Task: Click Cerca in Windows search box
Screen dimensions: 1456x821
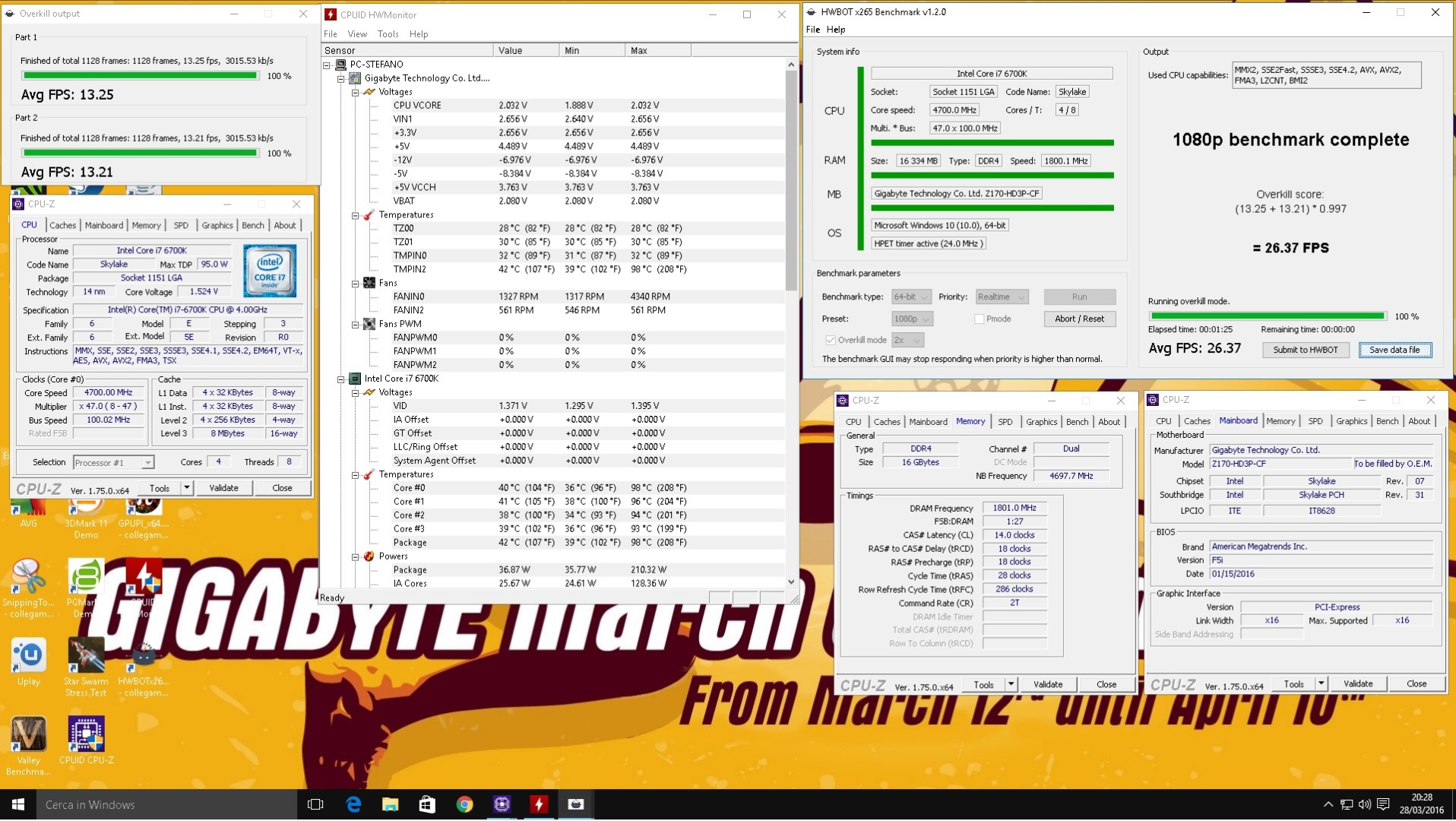Action: [x=167, y=804]
